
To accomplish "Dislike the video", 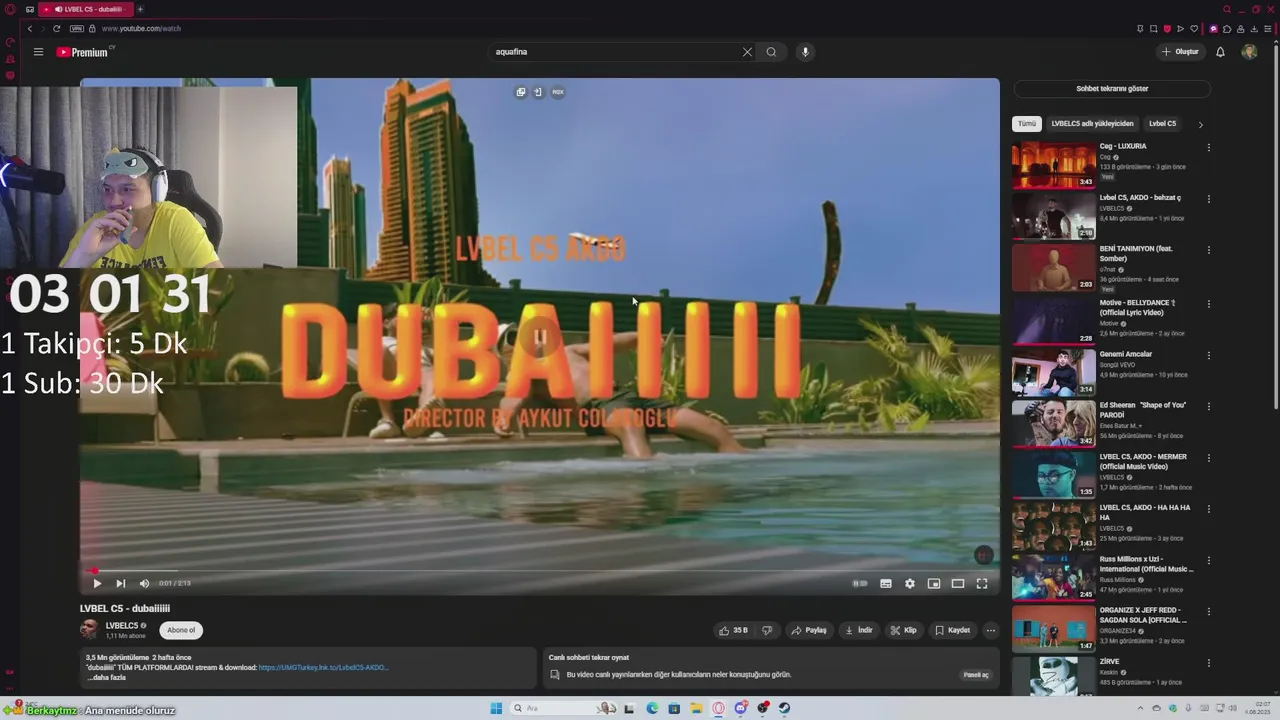I will coord(767,630).
